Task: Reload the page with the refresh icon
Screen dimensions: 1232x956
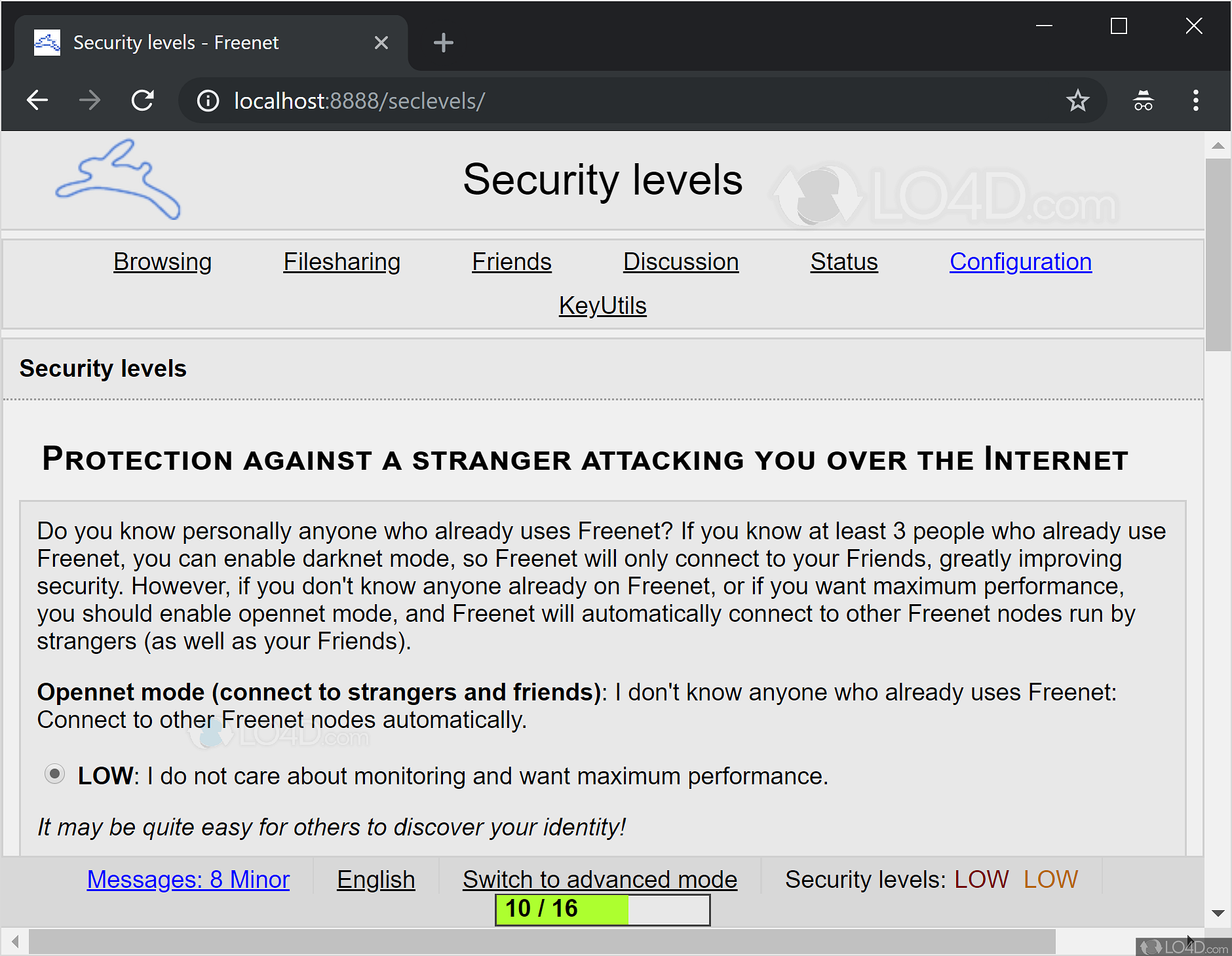Action: [142, 100]
